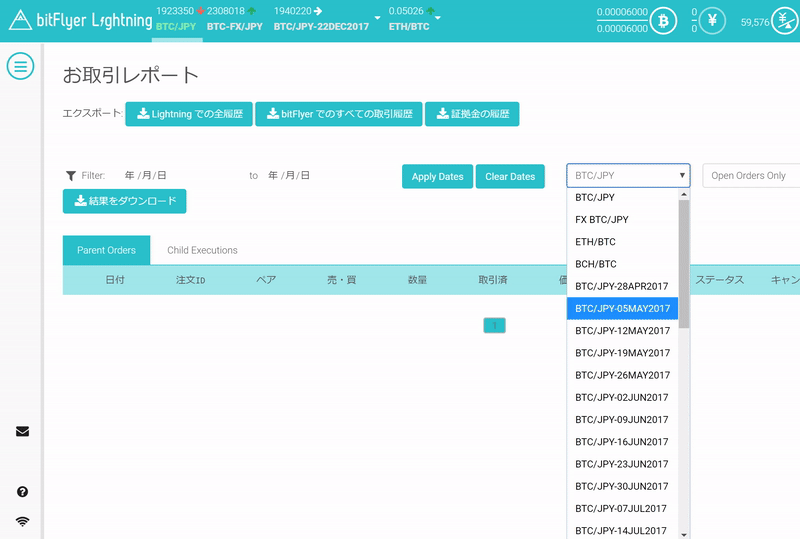The width and height of the screenshot is (800, 539).
Task: Expand the futures contract dropdown arrow
Action: tap(378, 18)
